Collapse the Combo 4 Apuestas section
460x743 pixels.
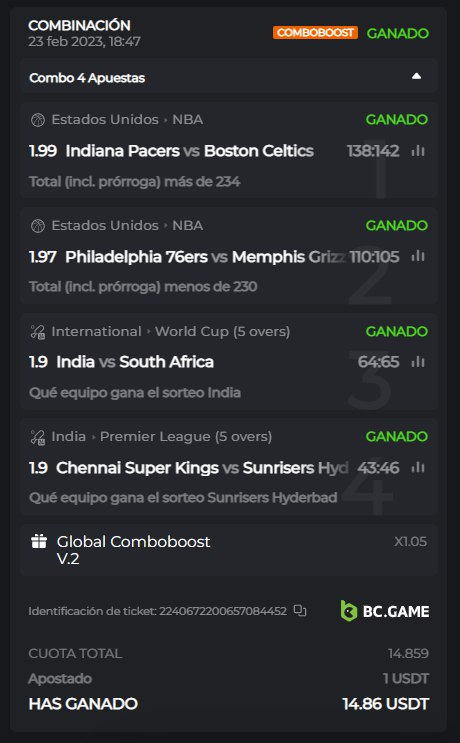[416, 76]
